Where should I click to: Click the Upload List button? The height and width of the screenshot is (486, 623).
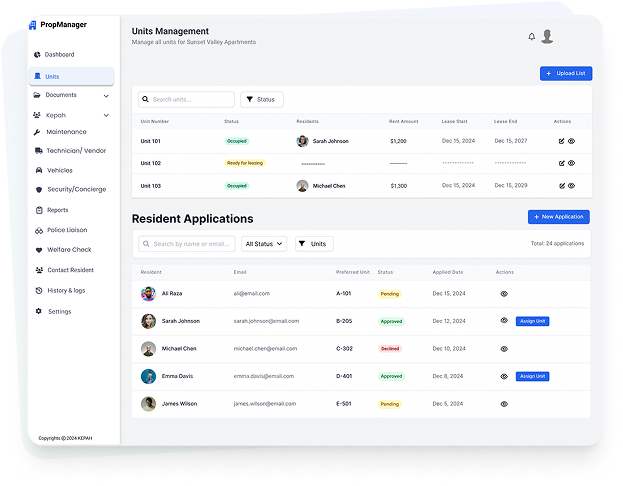(566, 73)
